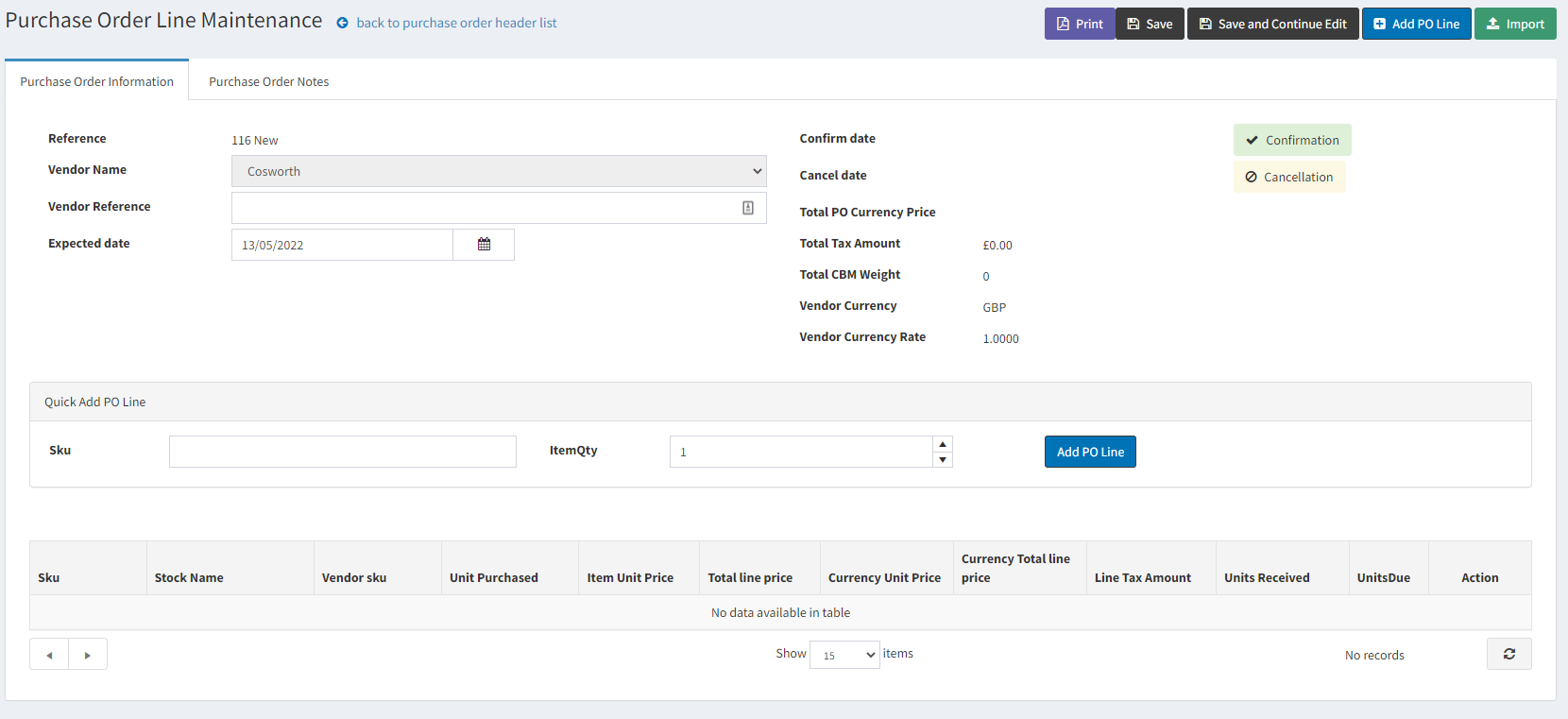The image size is (1568, 719).
Task: Open the expected date calendar picker
Action: (484, 245)
